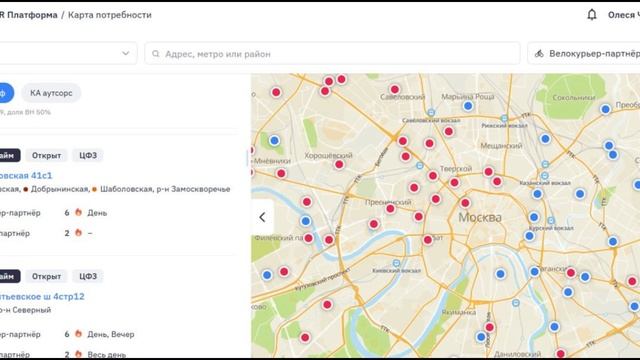Click the Олеся user name
Viewport: 640px width, 360px height.
[624, 15]
